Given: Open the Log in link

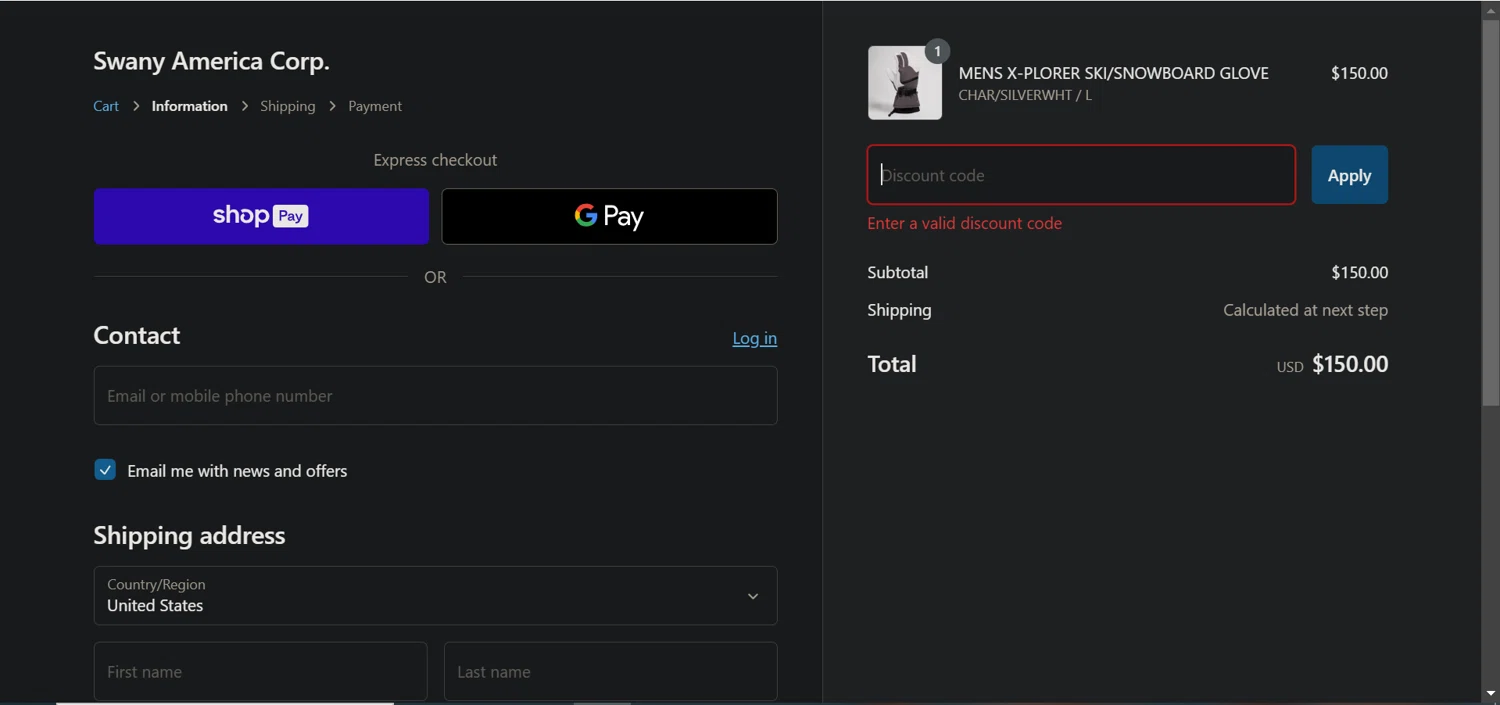Looking at the screenshot, I should (754, 338).
